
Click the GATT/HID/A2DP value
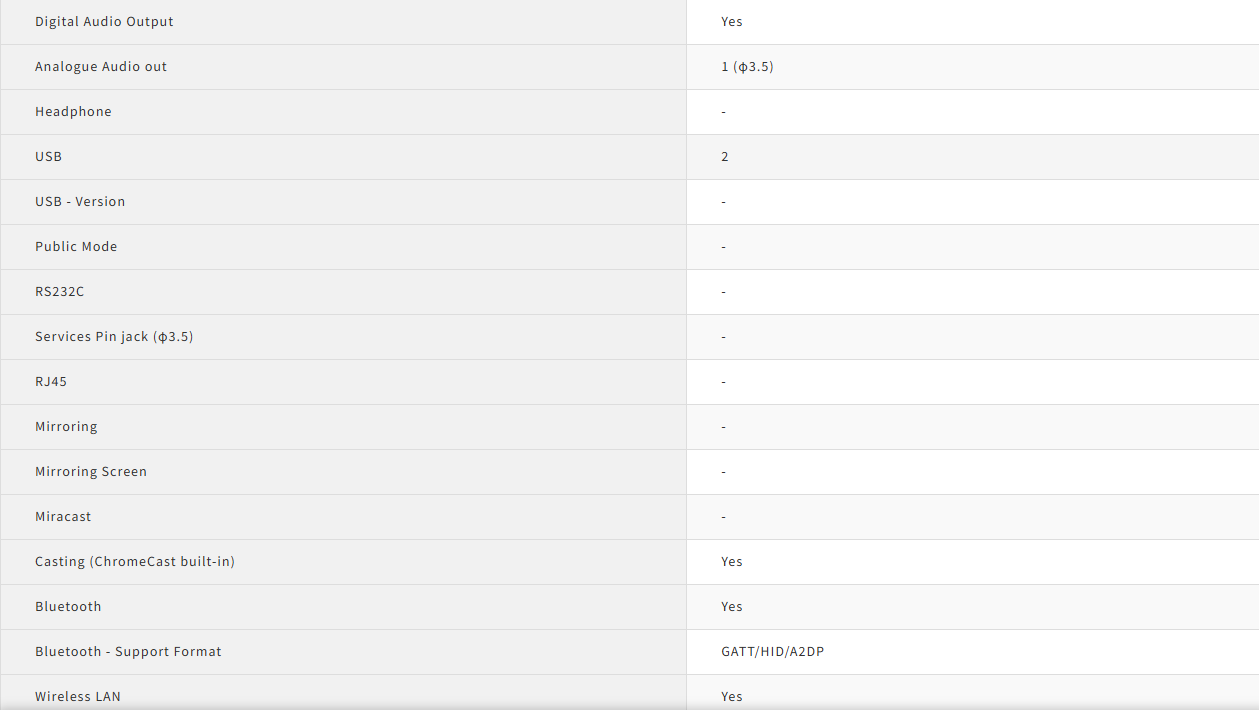click(x=772, y=652)
